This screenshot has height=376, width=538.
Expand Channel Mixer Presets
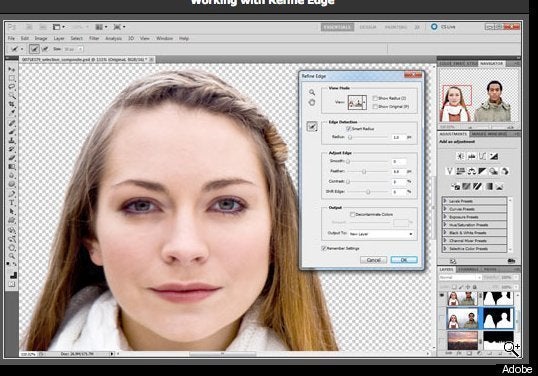point(445,240)
